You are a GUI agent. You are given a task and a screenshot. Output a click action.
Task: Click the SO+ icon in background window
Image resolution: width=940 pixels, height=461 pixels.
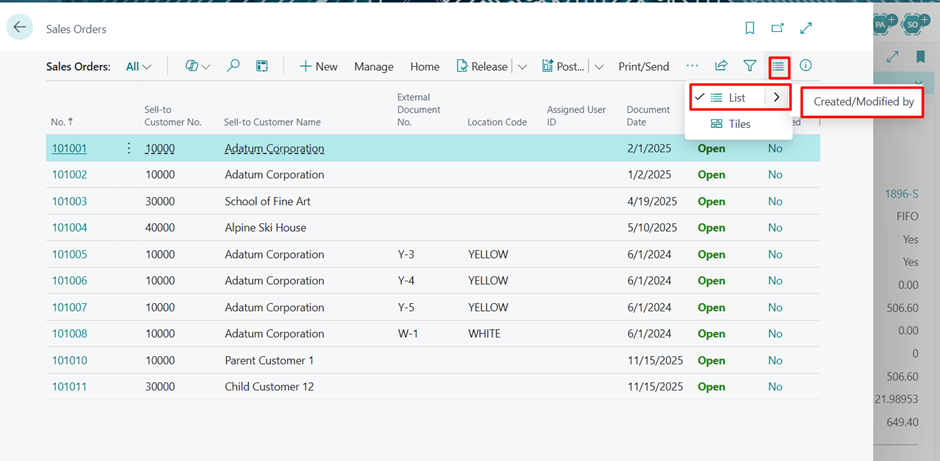point(915,24)
